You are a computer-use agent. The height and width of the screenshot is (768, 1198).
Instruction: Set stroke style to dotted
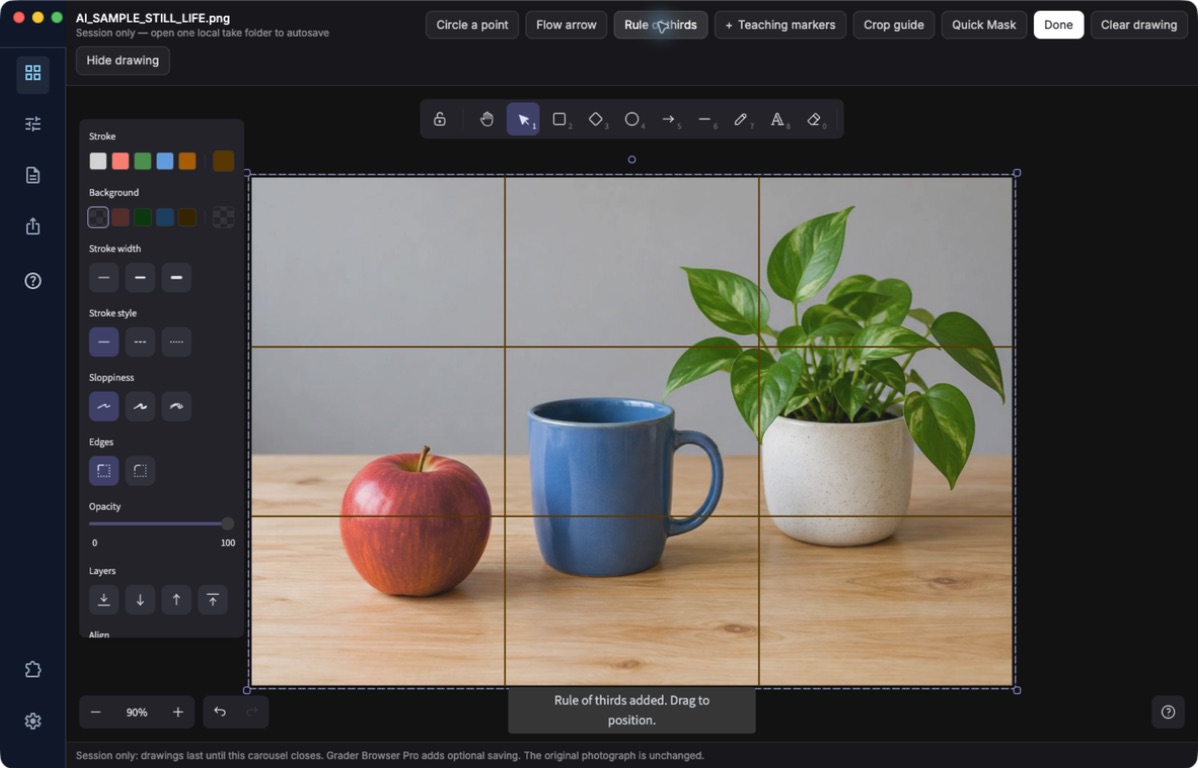[176, 342]
